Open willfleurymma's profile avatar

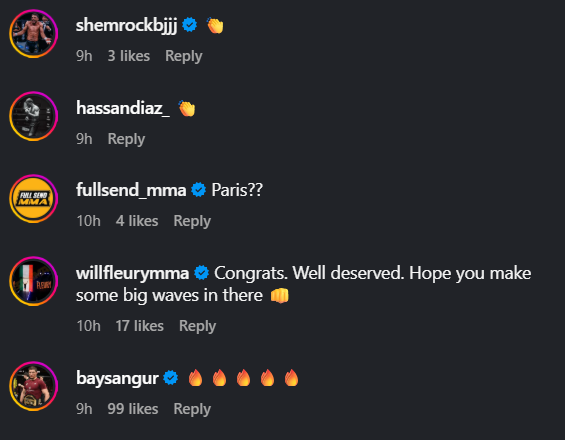[34, 281]
